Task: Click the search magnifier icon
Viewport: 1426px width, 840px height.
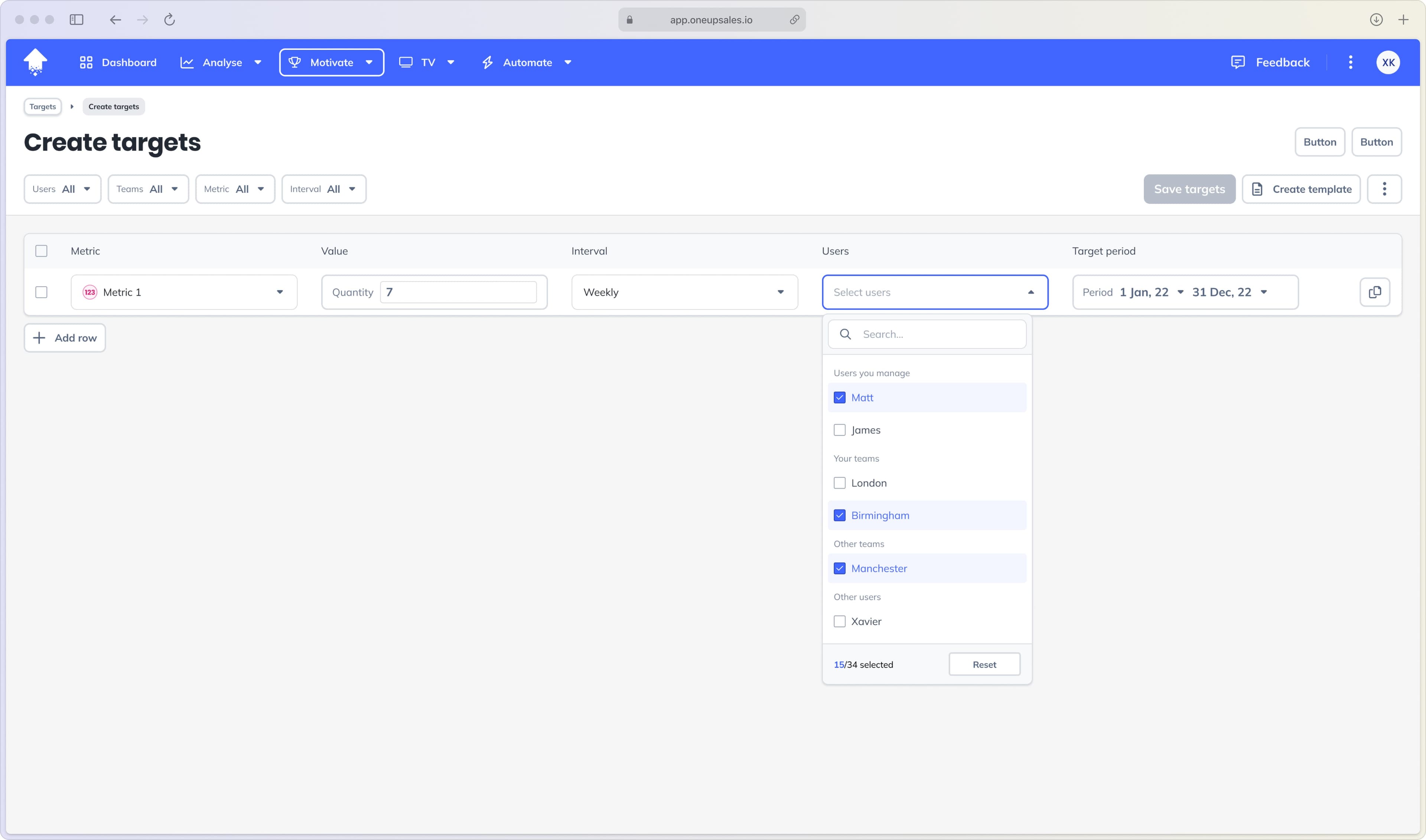Action: [x=846, y=334]
